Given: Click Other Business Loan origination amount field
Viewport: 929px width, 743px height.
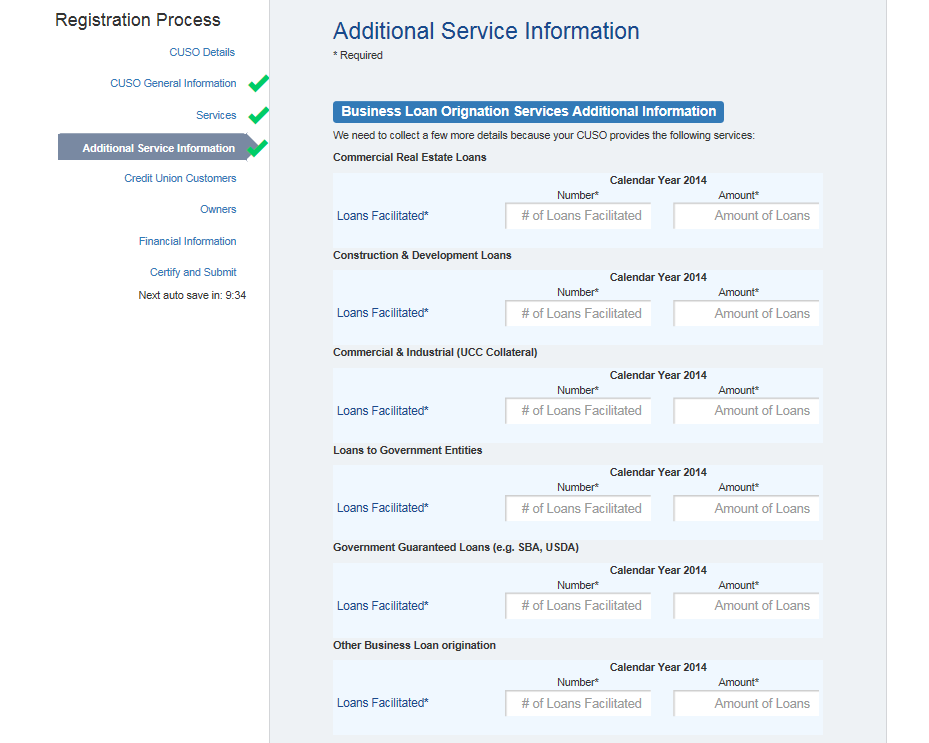Looking at the screenshot, I should [747, 703].
